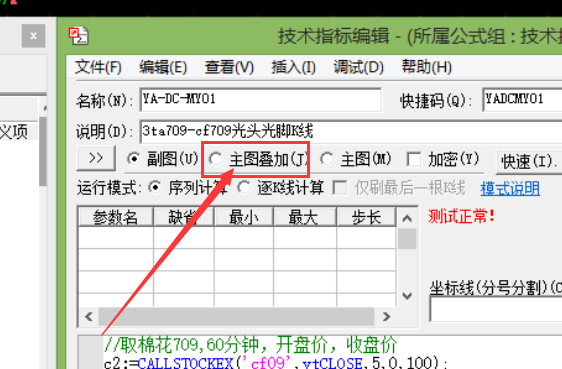Screen dimensions: 562x369
Task: Click the 最大 column header
Action: pos(304,217)
